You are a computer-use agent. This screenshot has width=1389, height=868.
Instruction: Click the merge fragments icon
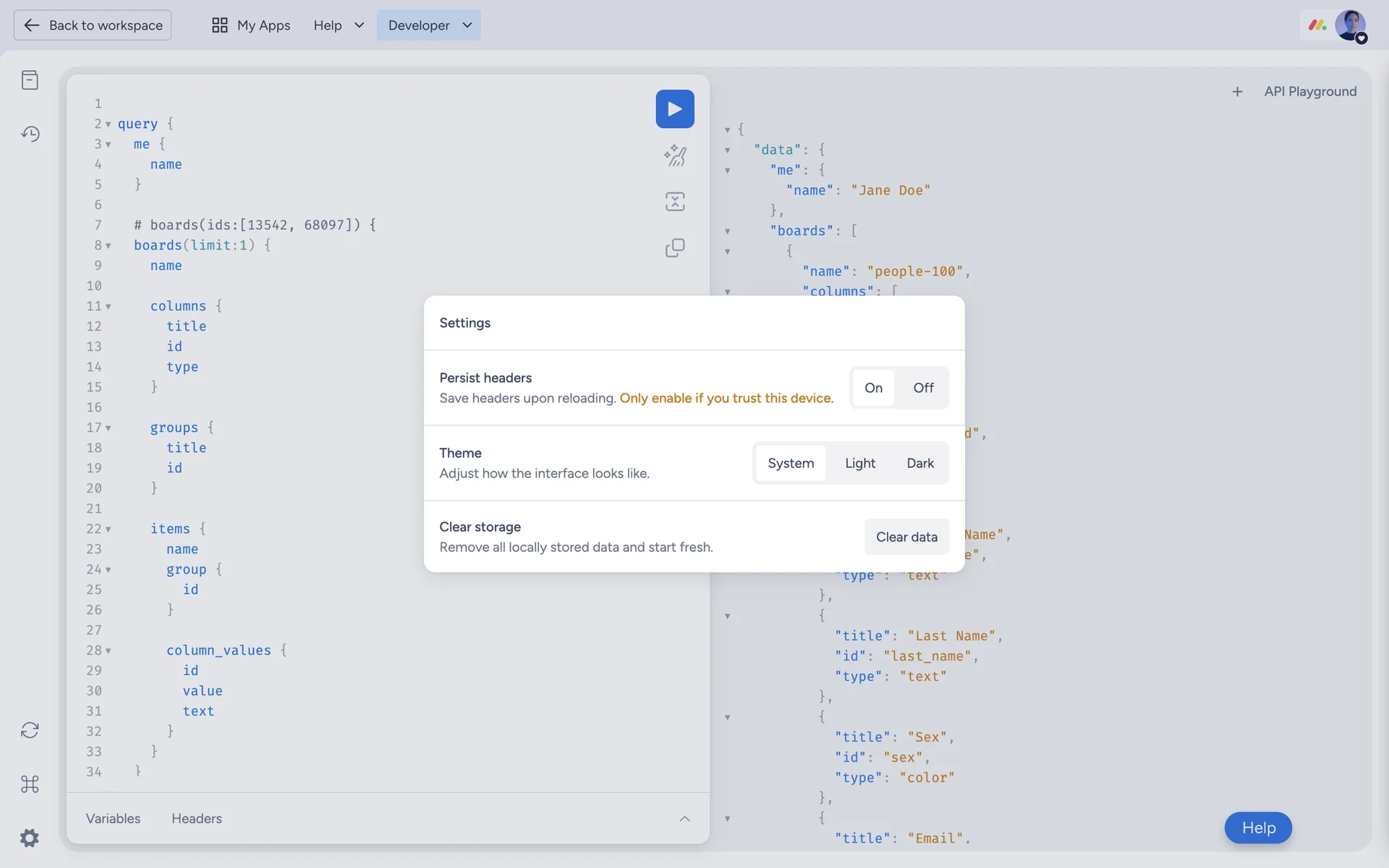pos(674,202)
